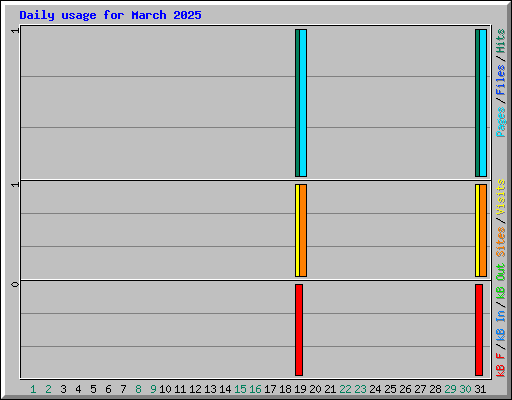Click day label 19 on the axis
The image size is (512, 400).
(x=300, y=389)
